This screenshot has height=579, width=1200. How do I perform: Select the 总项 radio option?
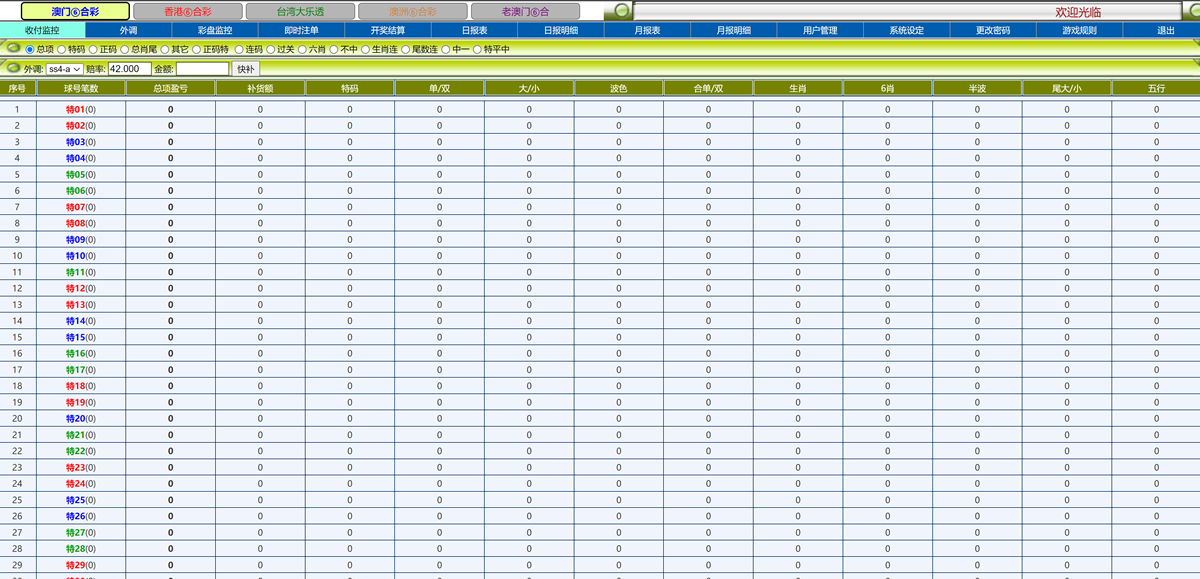click(x=30, y=48)
